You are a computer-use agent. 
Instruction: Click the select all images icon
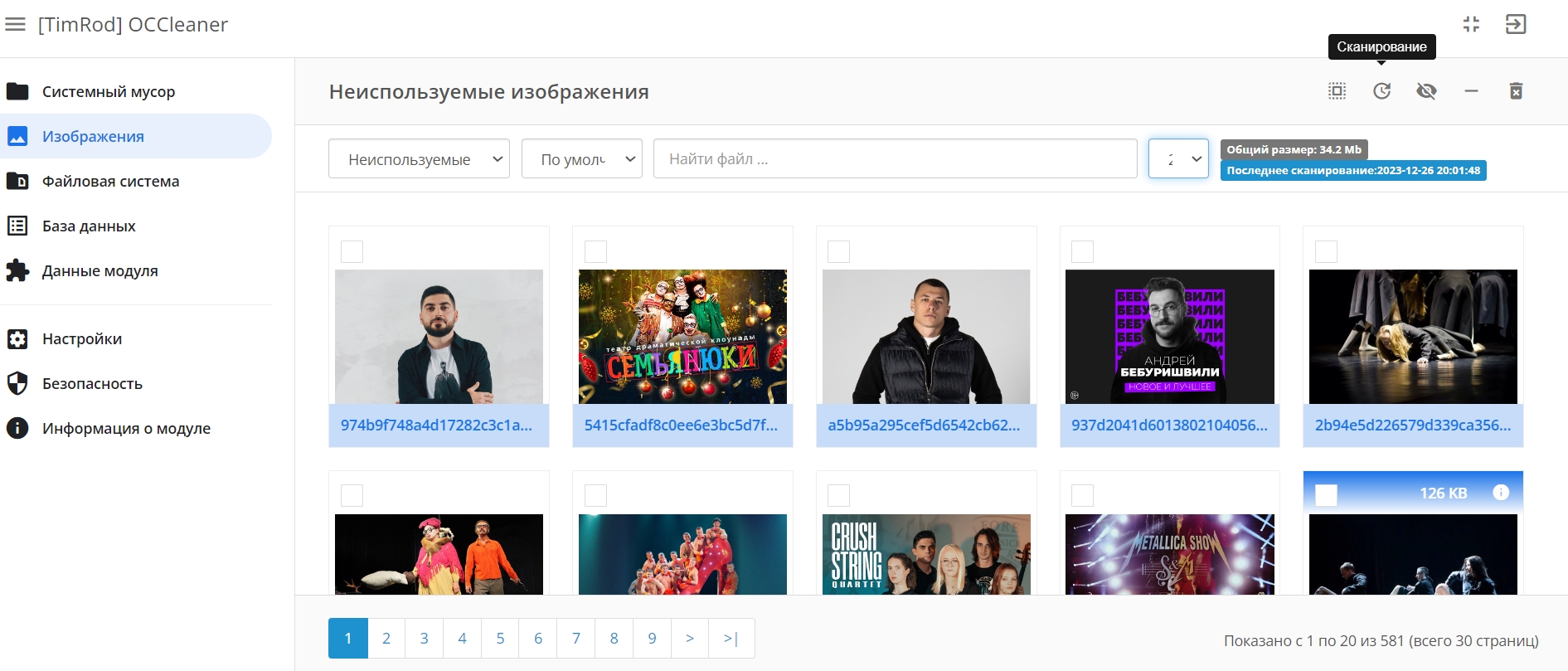point(1337,91)
